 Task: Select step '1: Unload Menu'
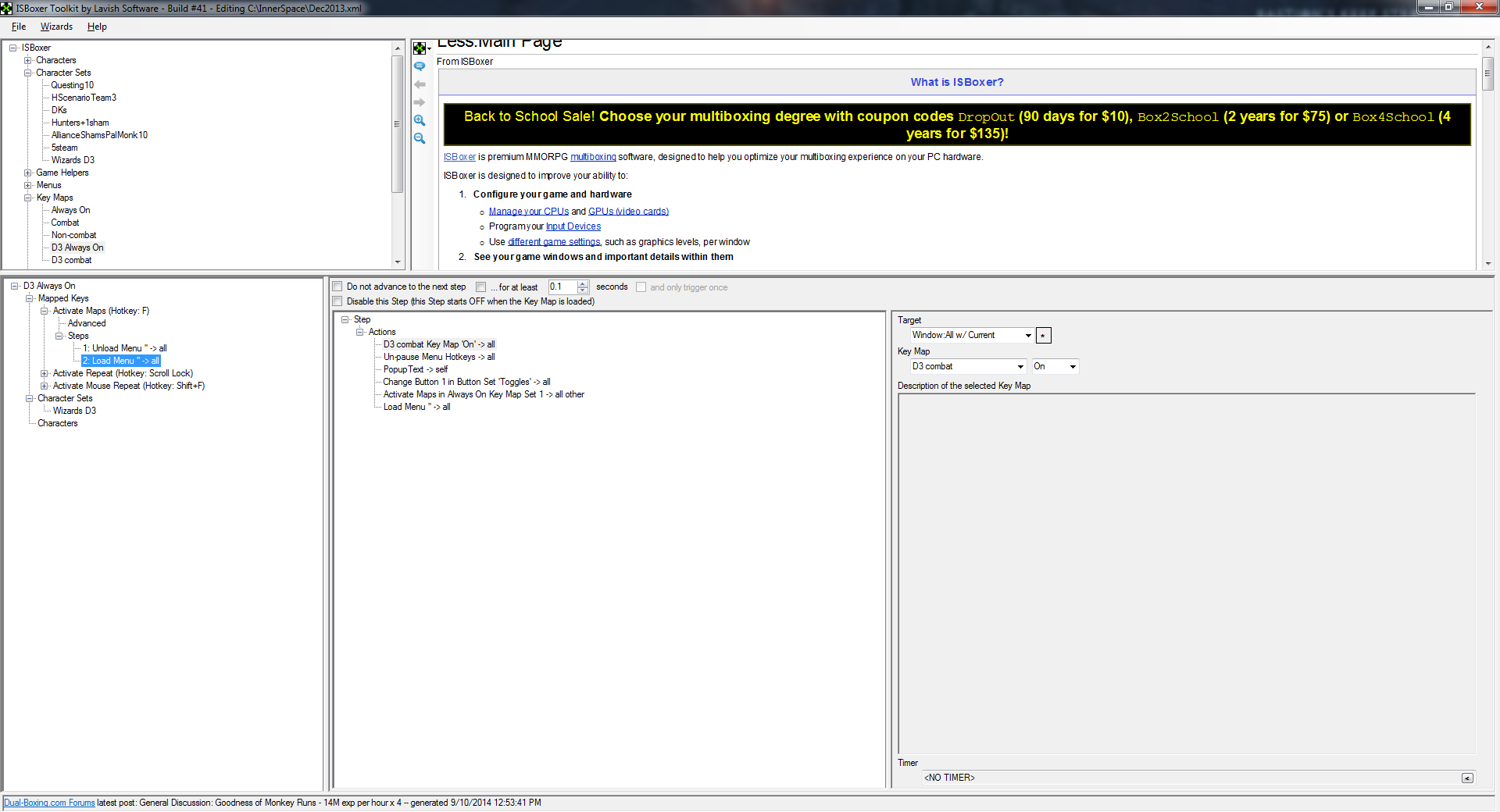coord(125,348)
